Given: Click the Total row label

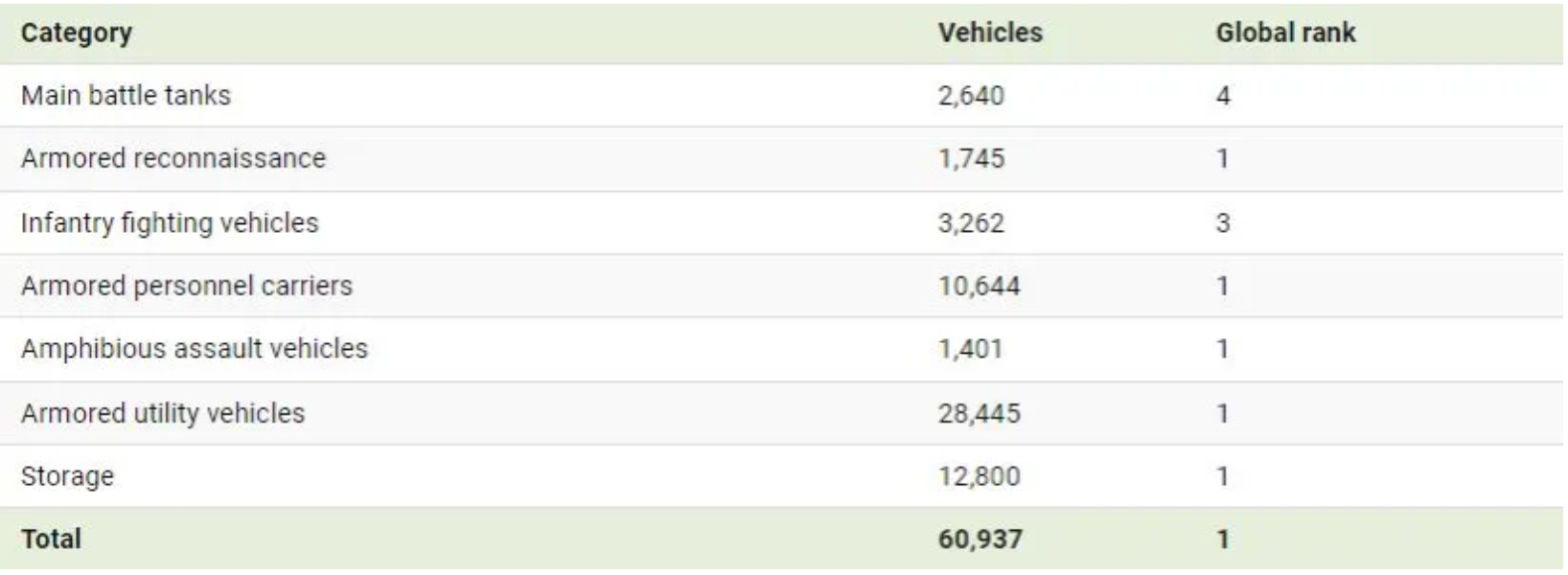Looking at the screenshot, I should pos(51,539).
